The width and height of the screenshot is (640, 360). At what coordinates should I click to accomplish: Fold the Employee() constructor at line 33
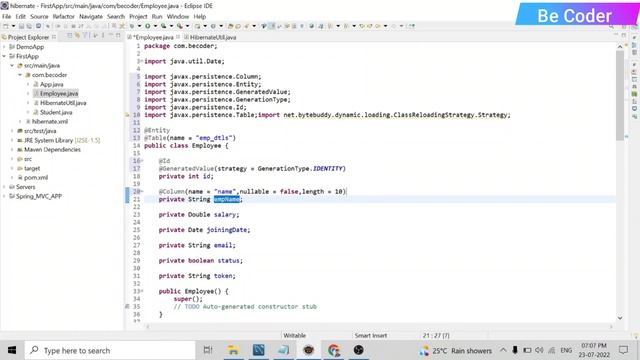tap(142, 291)
